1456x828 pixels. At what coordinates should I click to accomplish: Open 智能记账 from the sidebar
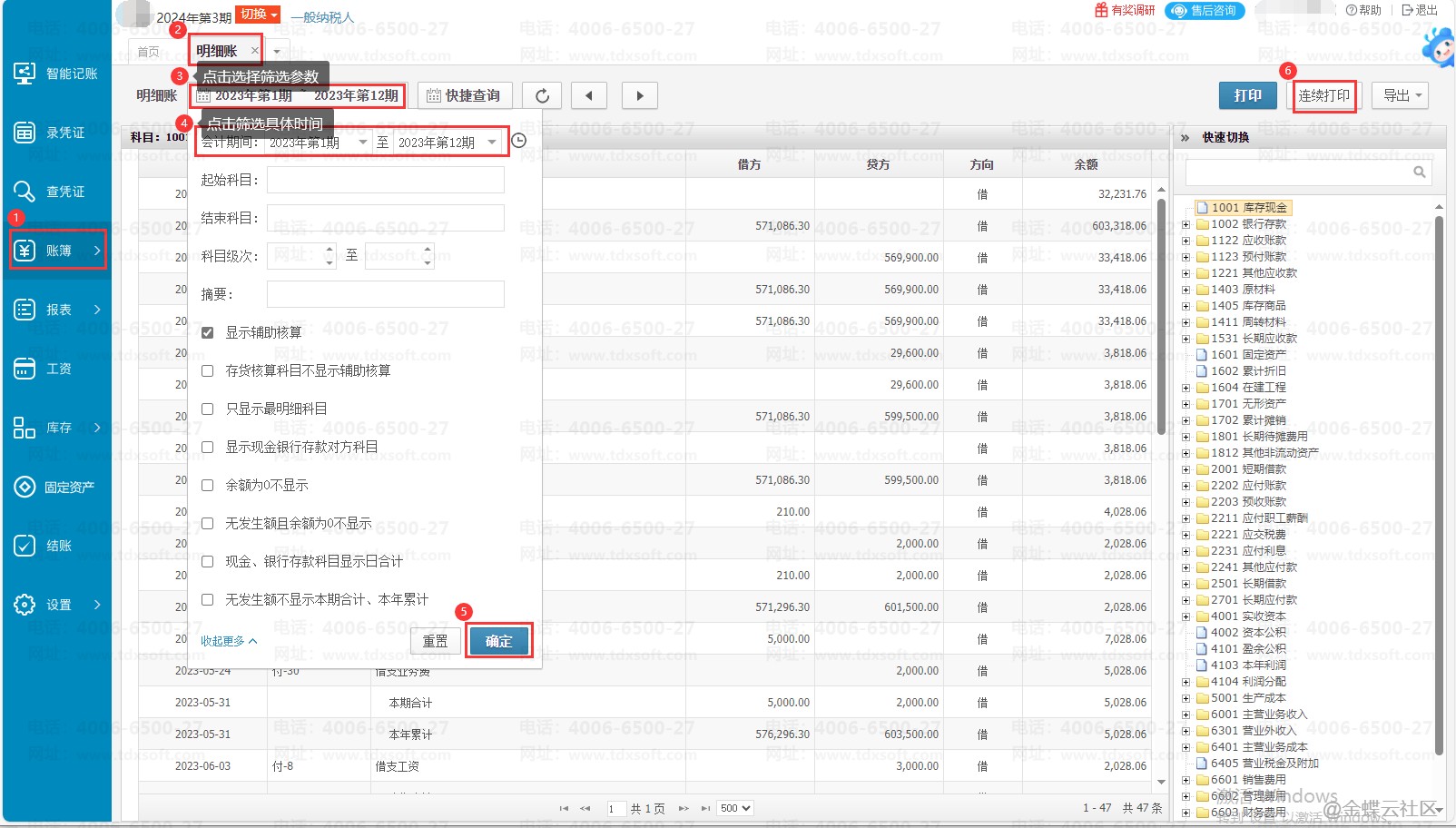[58, 74]
